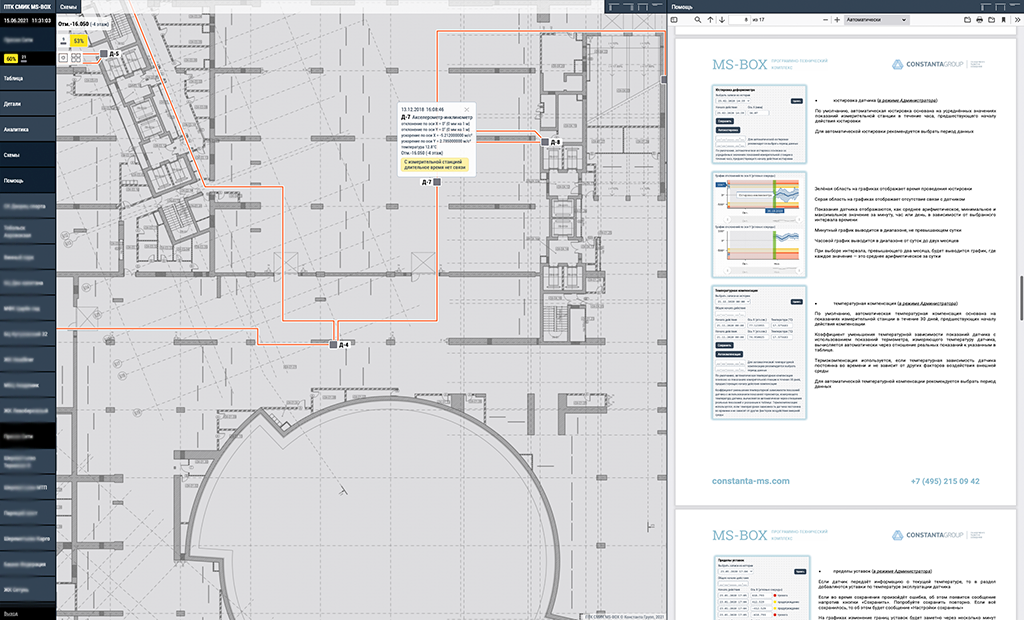
Task: Click the PDF page number field
Action: (x=742, y=19)
